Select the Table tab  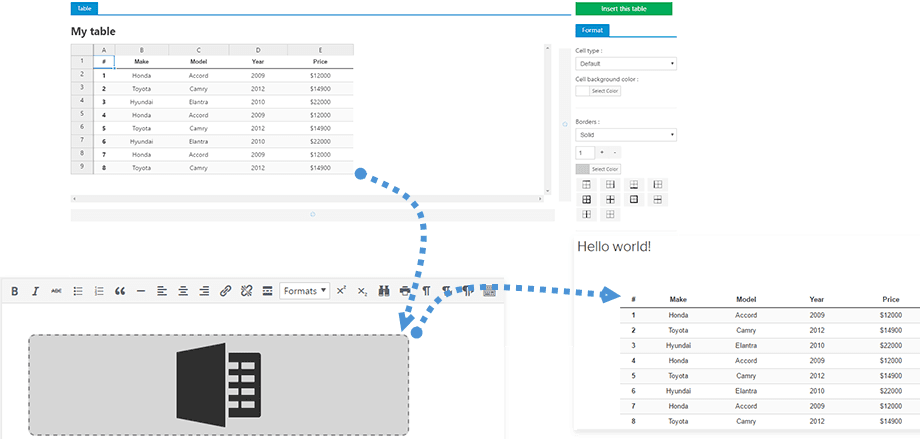pos(84,8)
